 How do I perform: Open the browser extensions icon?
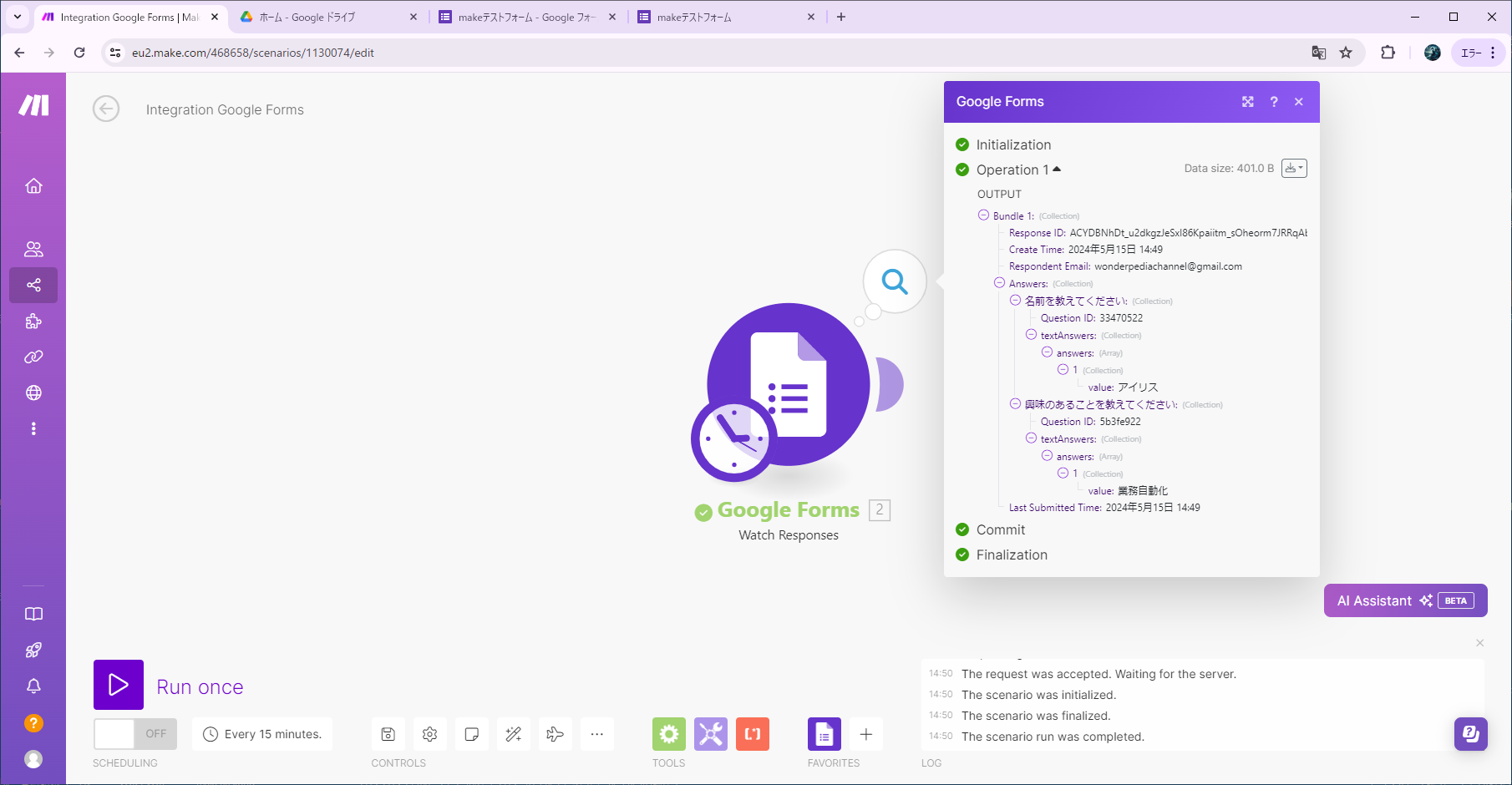tap(1388, 53)
